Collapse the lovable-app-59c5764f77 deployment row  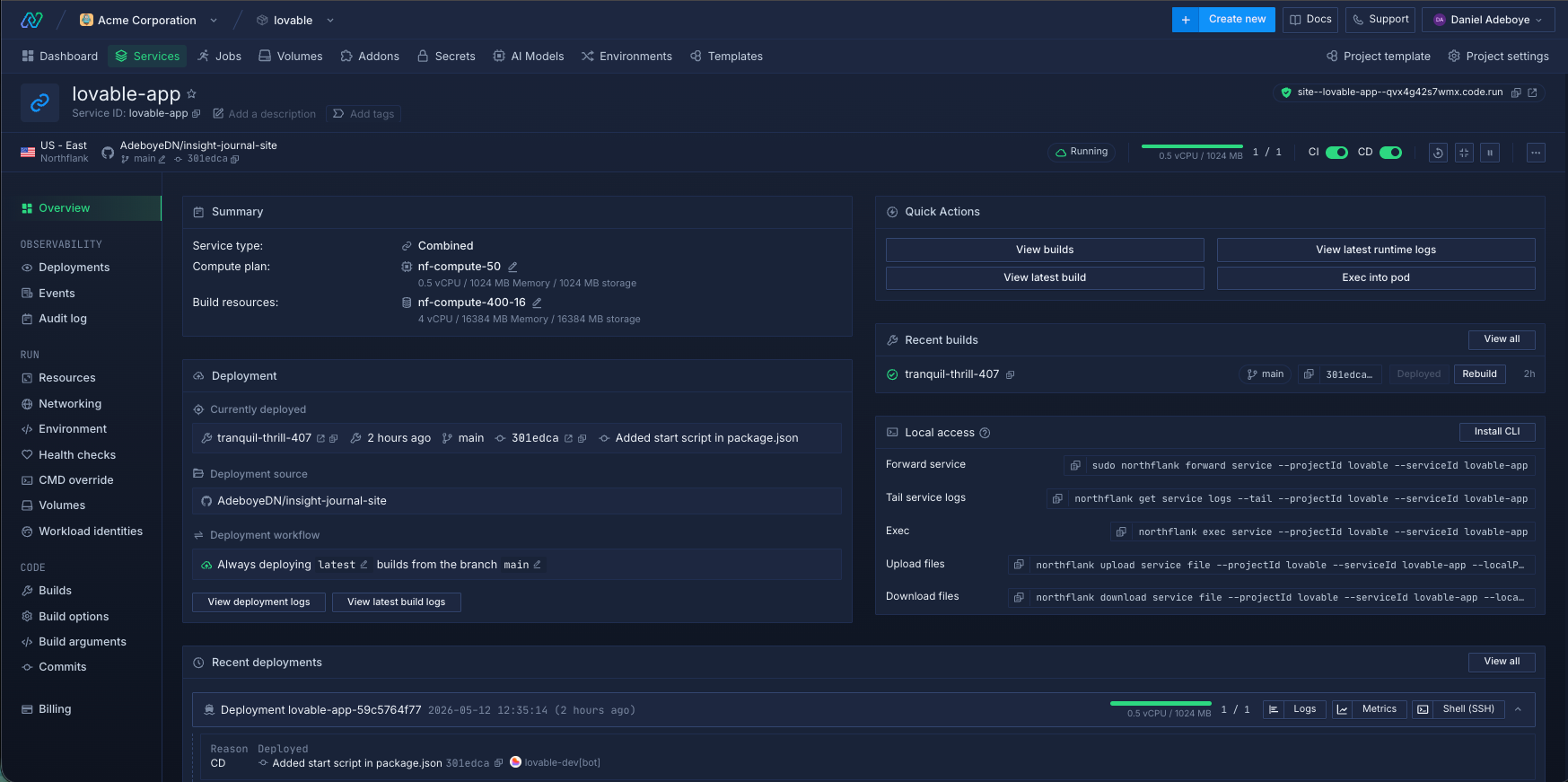click(1518, 709)
